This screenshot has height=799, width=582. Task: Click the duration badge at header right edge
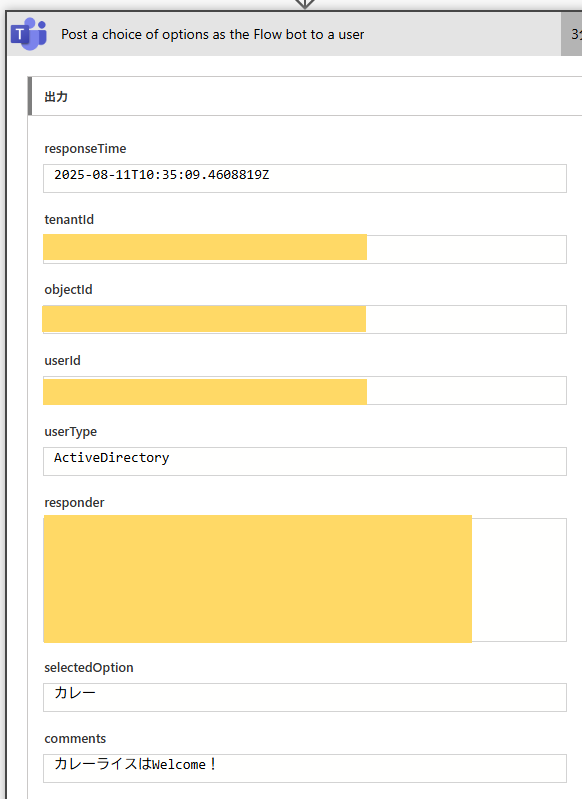572,34
